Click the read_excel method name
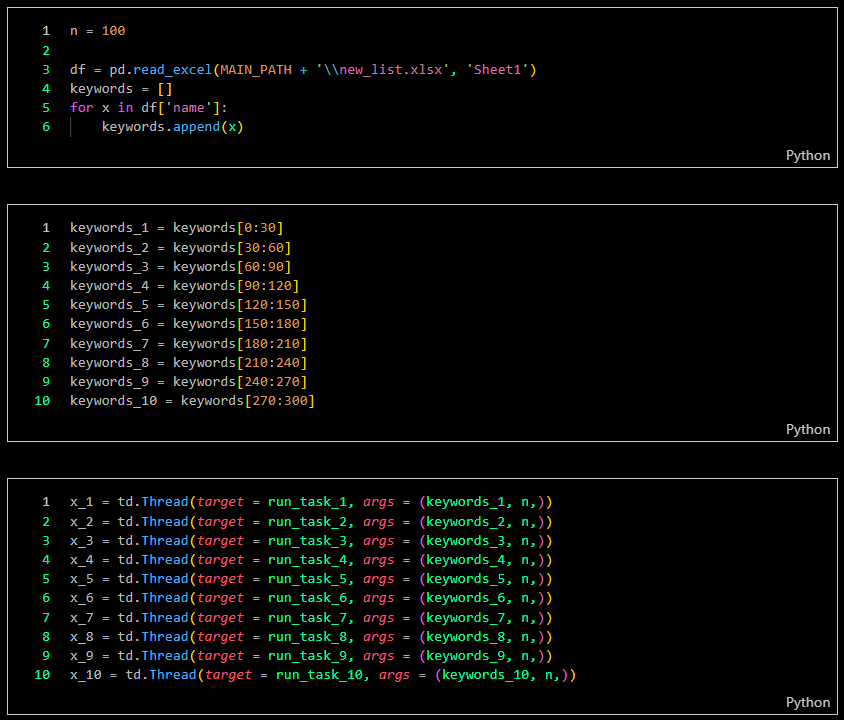844x720 pixels. click(x=172, y=69)
